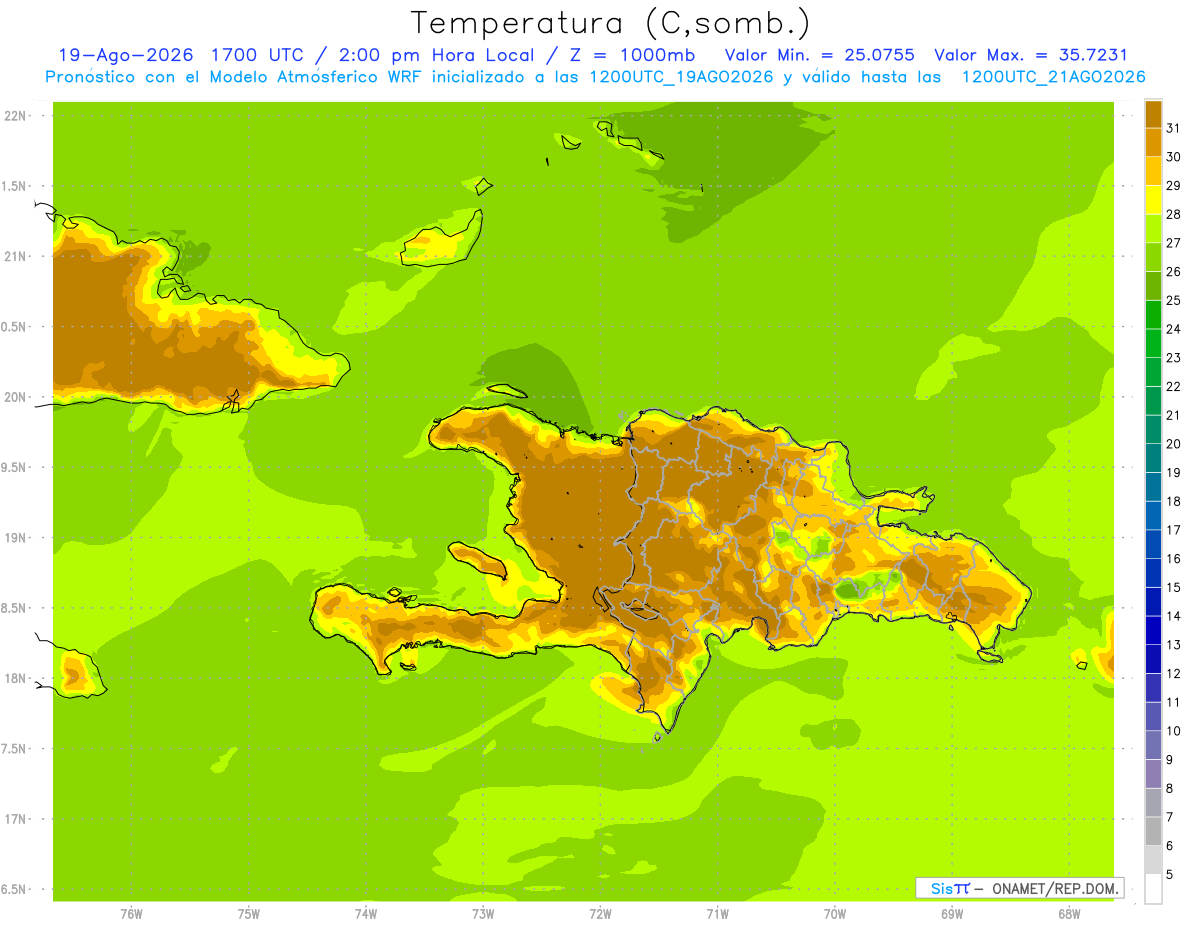Select the date text '19-Ago-2026'

click(x=125, y=56)
